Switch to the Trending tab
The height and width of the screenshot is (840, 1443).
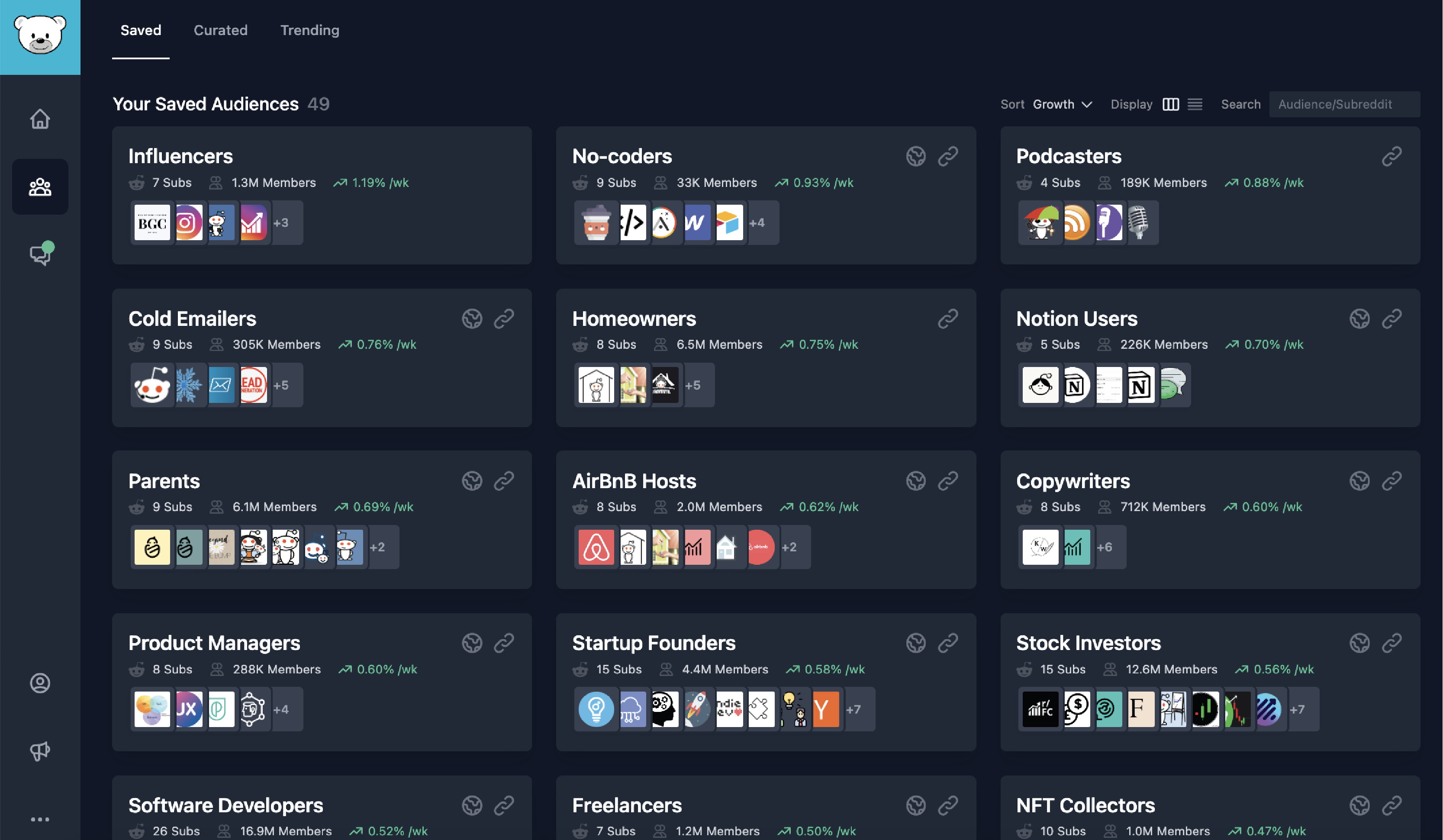point(310,30)
